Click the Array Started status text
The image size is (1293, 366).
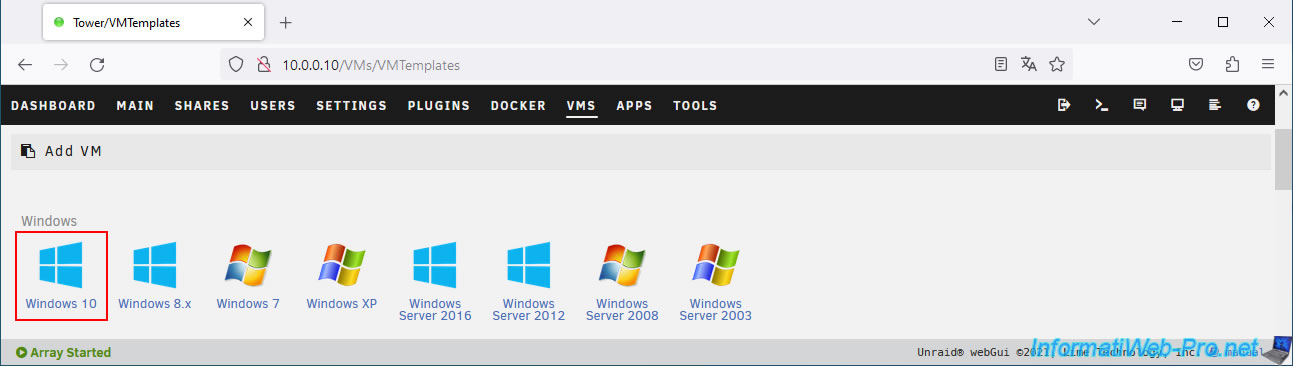coord(63,352)
